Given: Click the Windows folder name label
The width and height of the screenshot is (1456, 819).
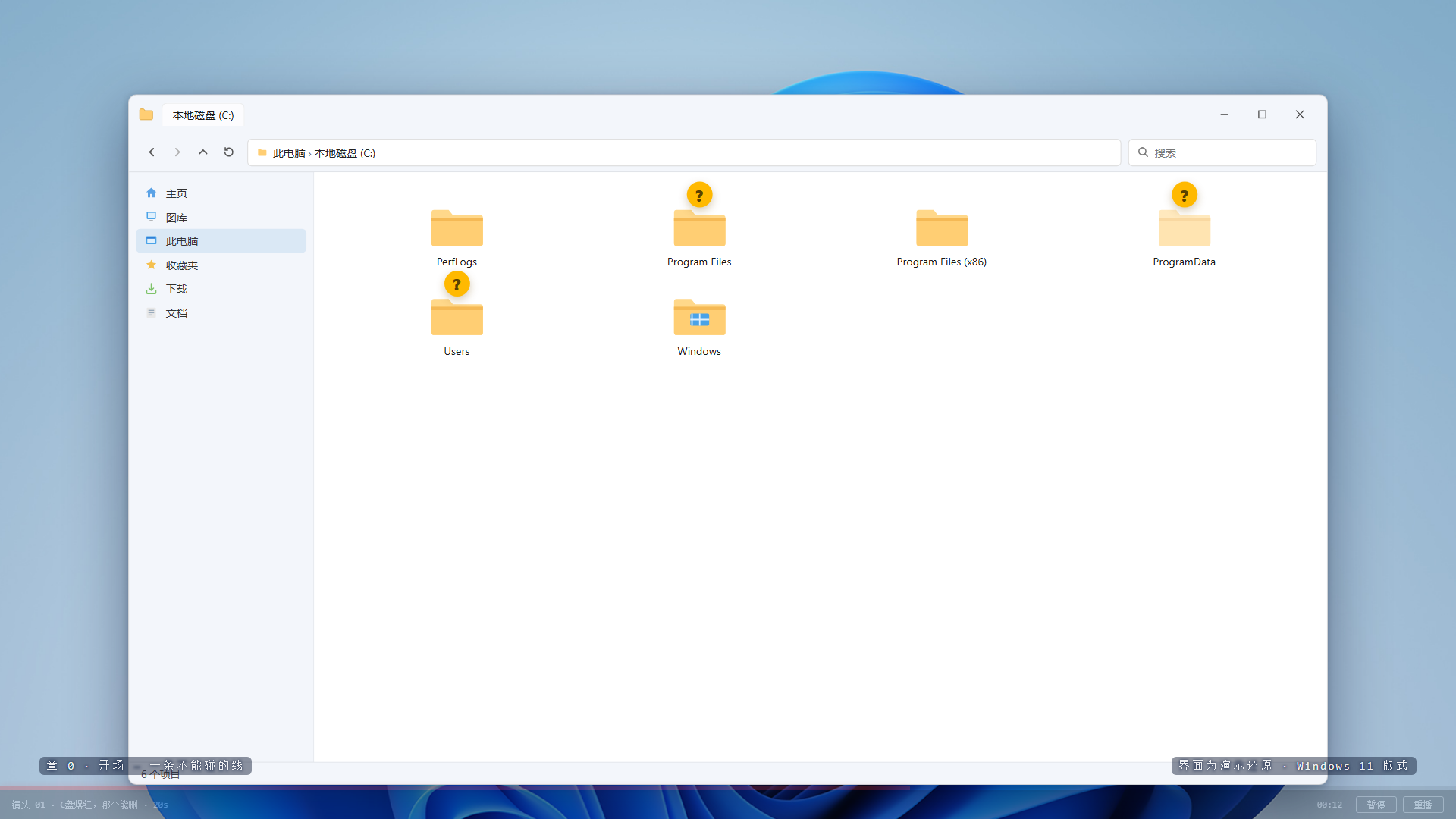Looking at the screenshot, I should coord(699,351).
